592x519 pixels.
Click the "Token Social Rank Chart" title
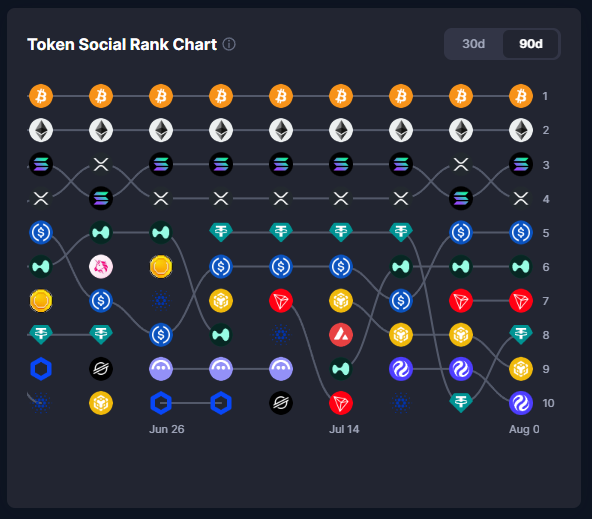[122, 44]
